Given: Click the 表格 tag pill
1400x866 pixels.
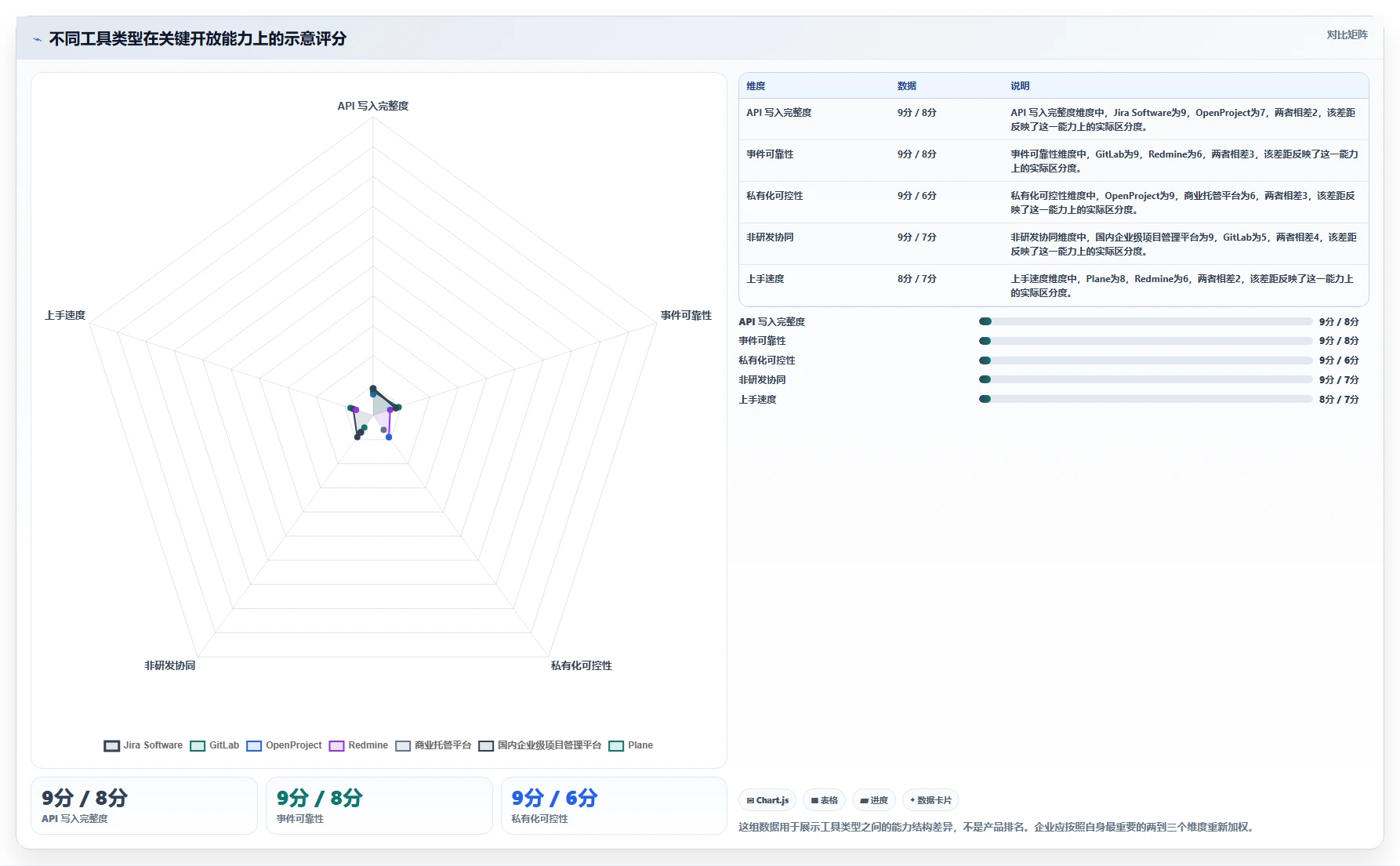Looking at the screenshot, I should pos(824,800).
